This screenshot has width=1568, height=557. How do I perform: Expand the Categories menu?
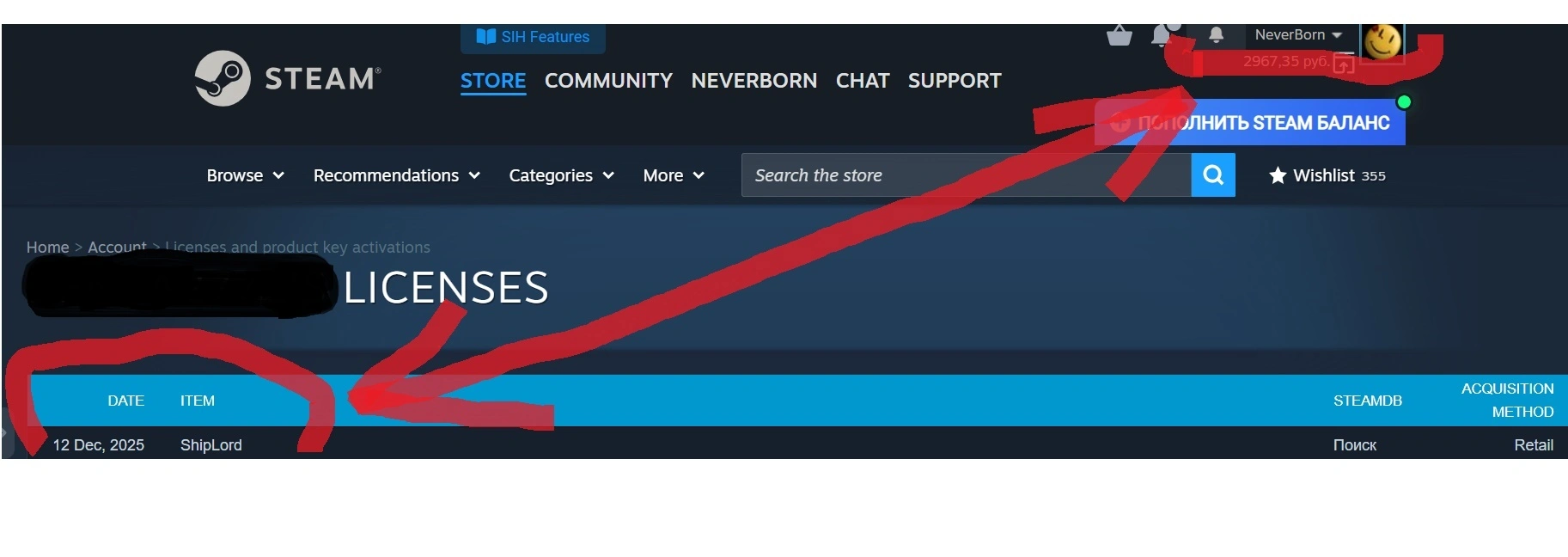pos(562,175)
